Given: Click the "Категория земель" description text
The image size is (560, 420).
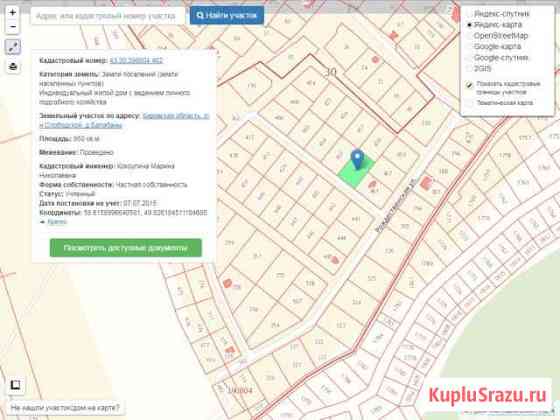Looking at the screenshot, I should pos(115,88).
